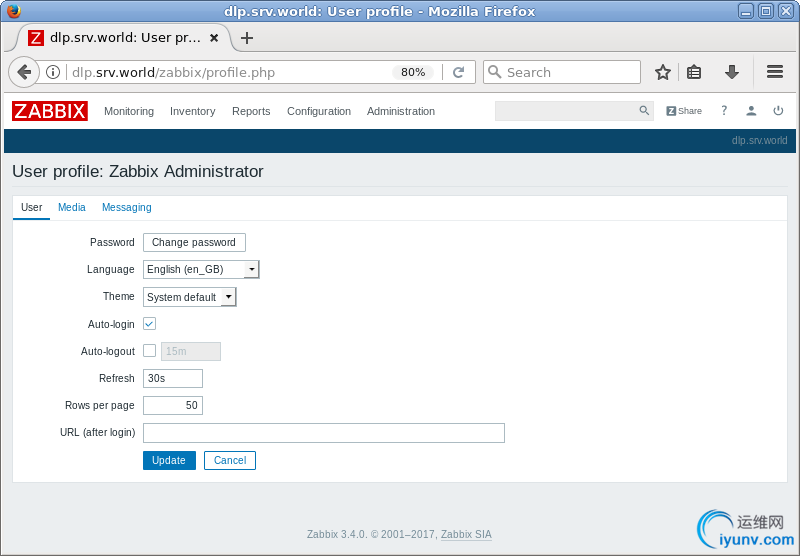This screenshot has width=800, height=556.
Task: Open site information icon in address bar
Action: pos(53,72)
